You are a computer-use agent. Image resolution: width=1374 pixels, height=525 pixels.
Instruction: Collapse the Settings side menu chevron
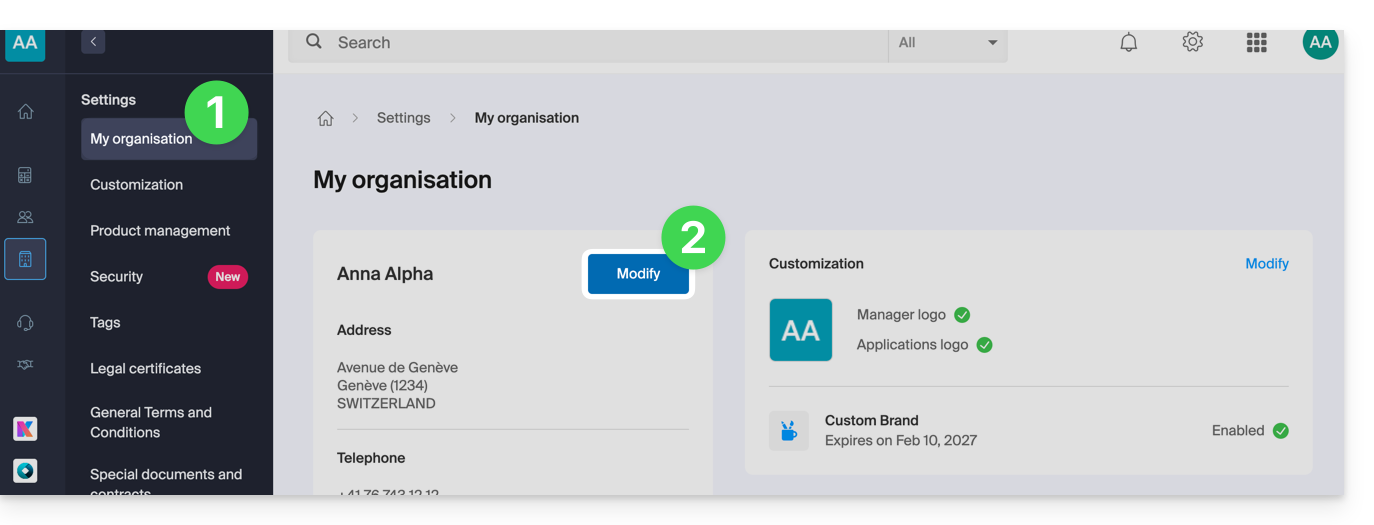coord(93,41)
